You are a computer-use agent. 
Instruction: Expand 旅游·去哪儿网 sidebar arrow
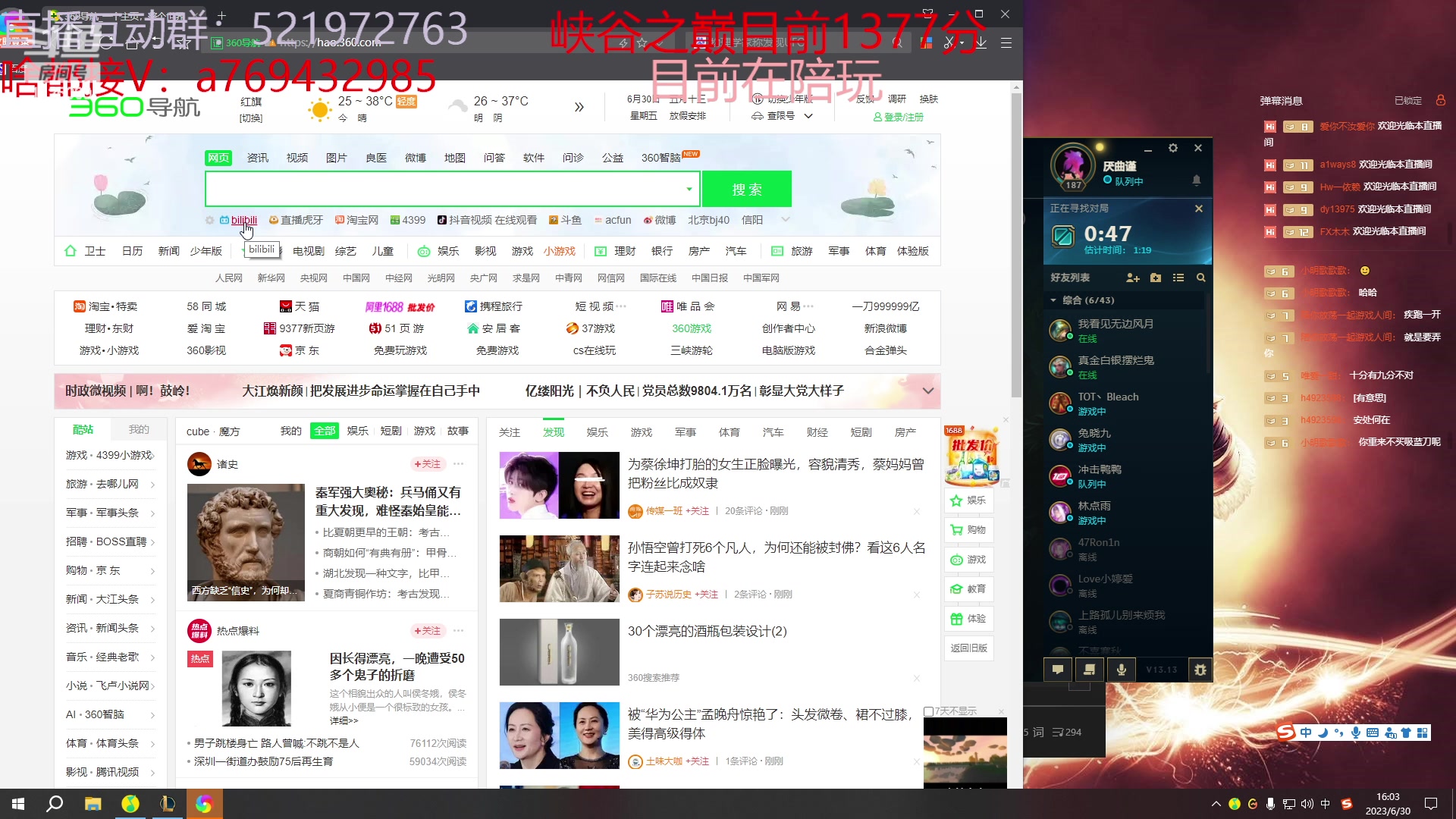click(152, 485)
